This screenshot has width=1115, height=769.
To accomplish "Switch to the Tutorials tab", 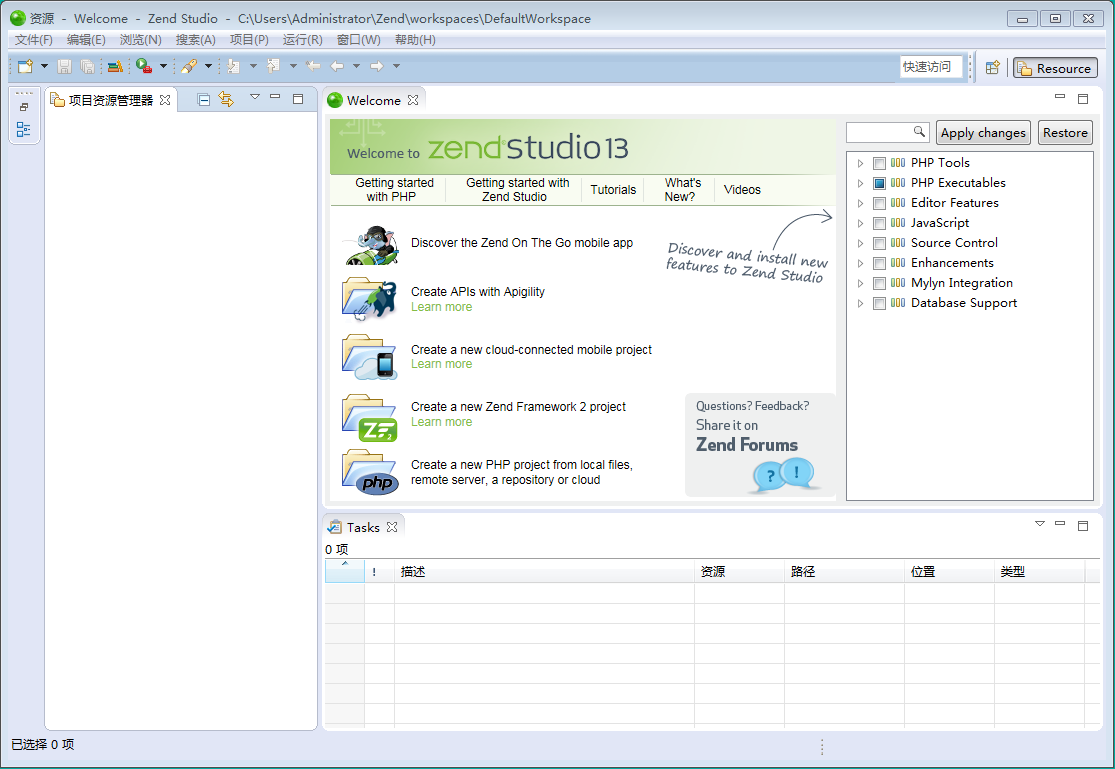I will (613, 190).
